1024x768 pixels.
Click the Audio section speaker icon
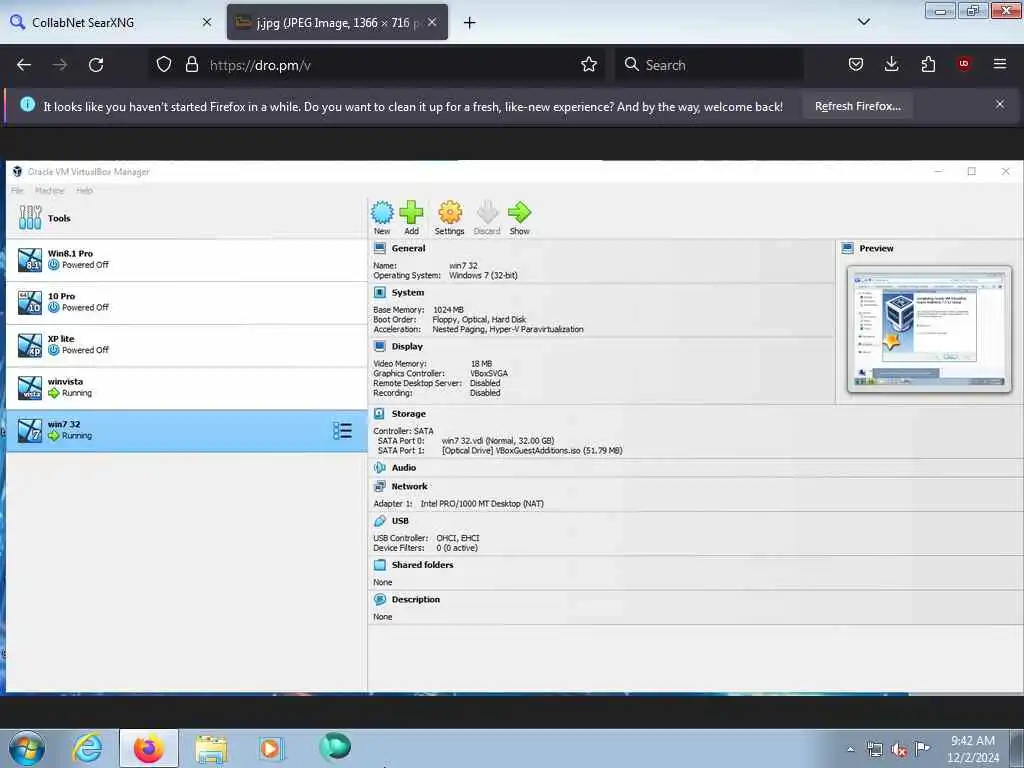coord(379,468)
